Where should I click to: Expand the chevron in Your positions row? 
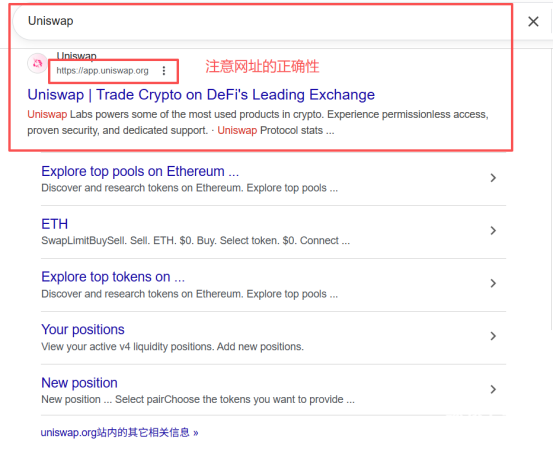point(493,336)
